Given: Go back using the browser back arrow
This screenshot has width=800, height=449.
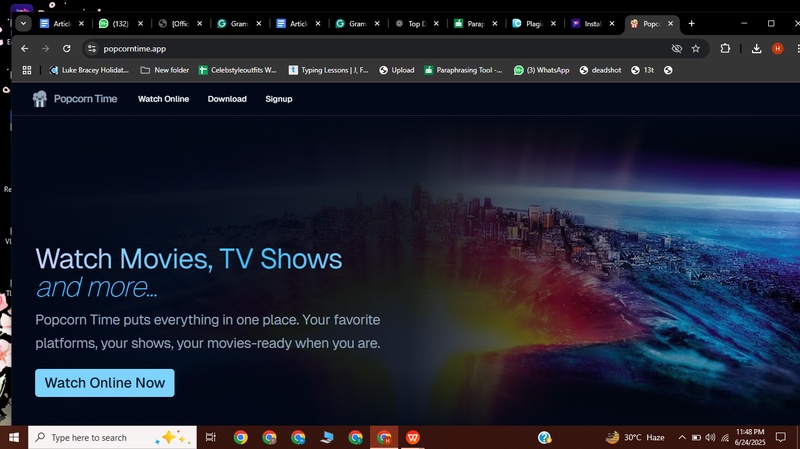Looking at the screenshot, I should pos(24,48).
